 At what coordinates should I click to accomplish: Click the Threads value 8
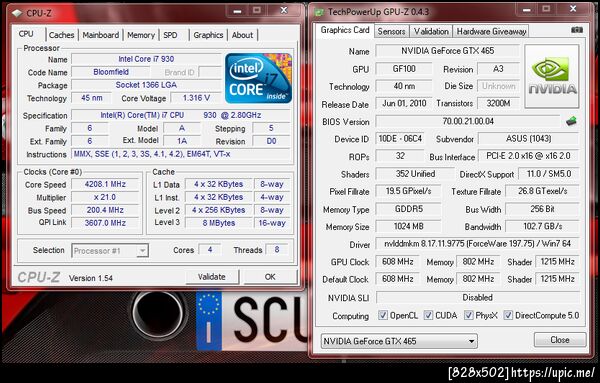click(277, 249)
